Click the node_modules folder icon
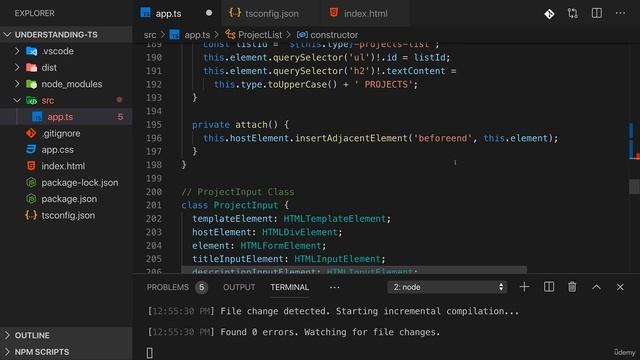The width and height of the screenshot is (640, 360). pyautogui.click(x=31, y=84)
